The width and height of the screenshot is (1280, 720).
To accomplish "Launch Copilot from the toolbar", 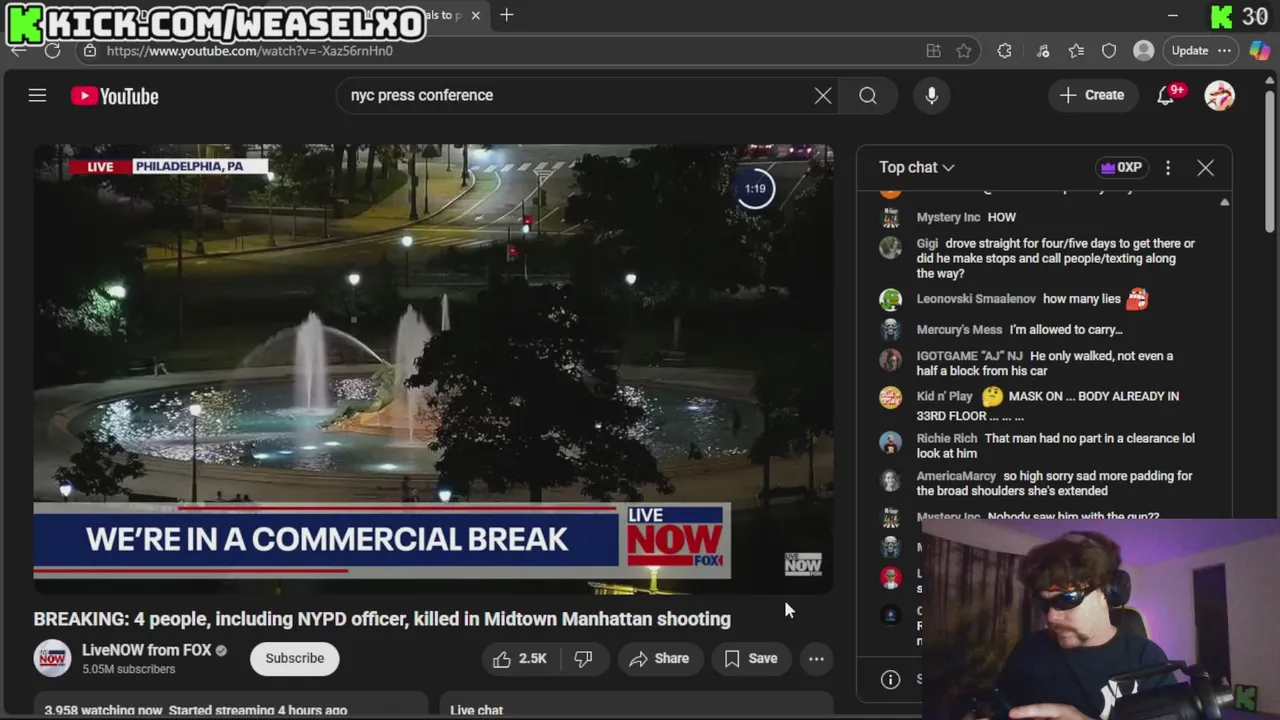I will [x=1259, y=51].
